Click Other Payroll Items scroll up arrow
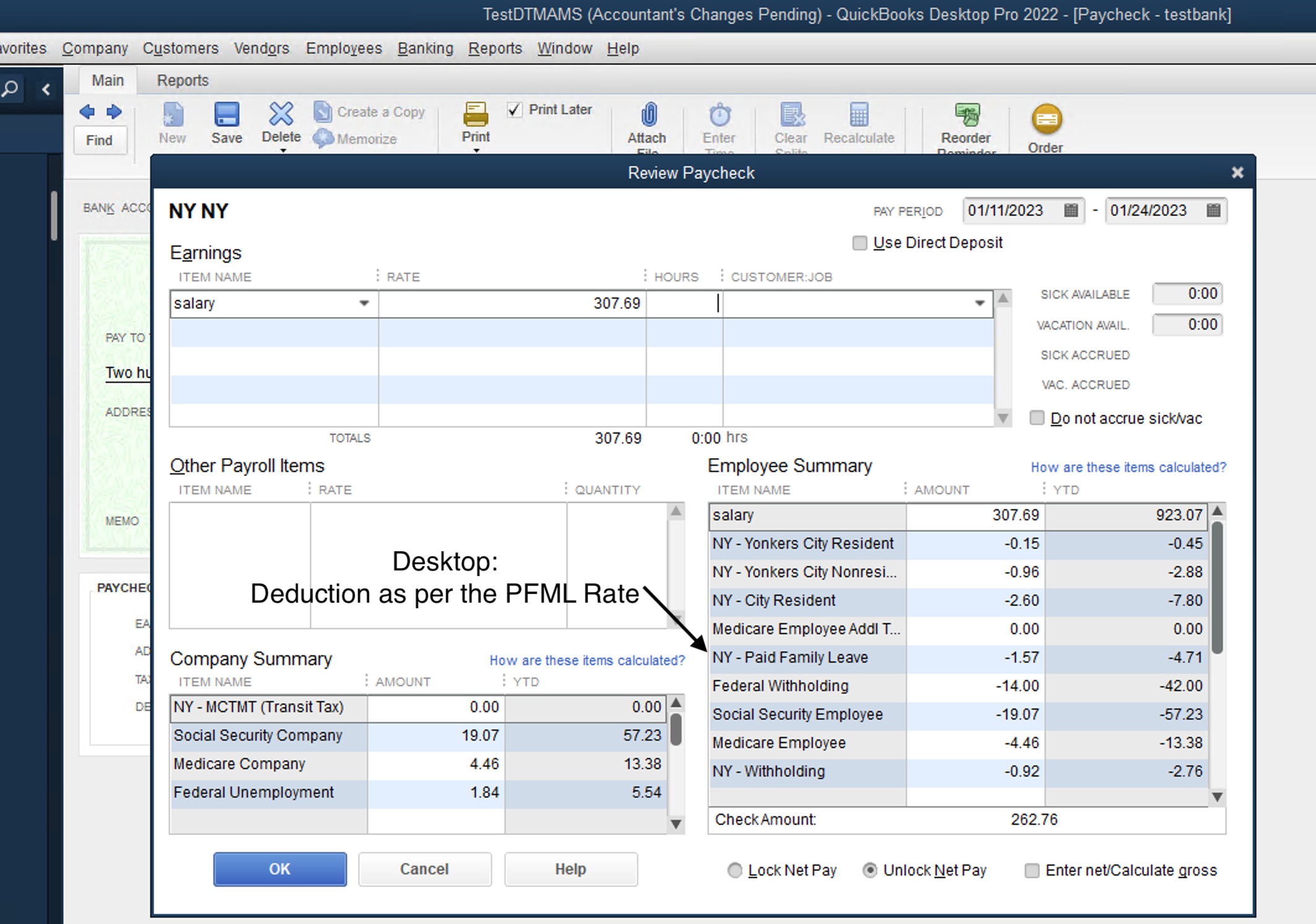The width and height of the screenshot is (1316, 924). [677, 511]
